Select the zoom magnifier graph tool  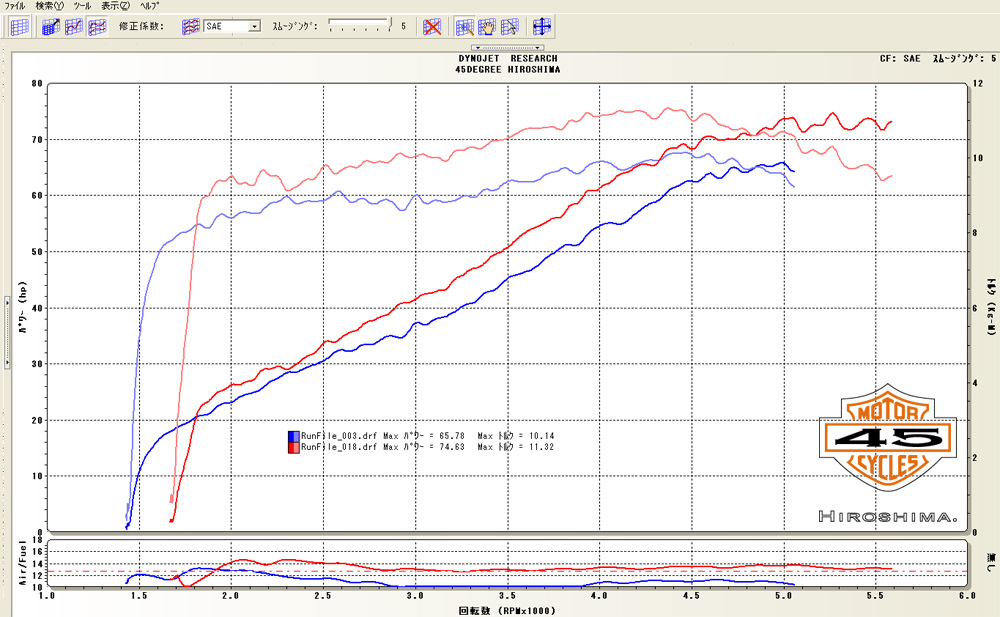(x=465, y=27)
